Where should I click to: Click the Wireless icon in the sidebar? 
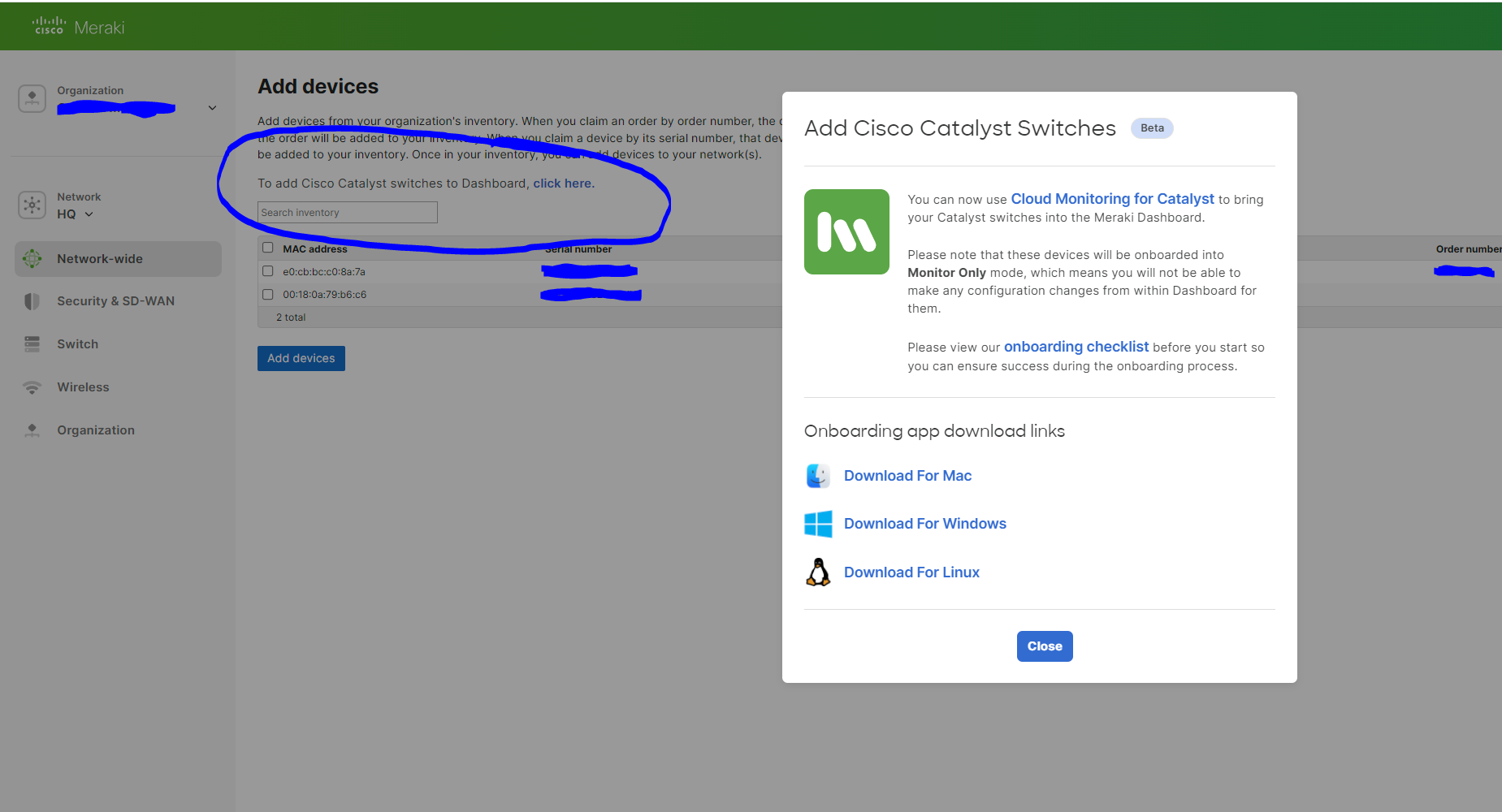coord(32,387)
